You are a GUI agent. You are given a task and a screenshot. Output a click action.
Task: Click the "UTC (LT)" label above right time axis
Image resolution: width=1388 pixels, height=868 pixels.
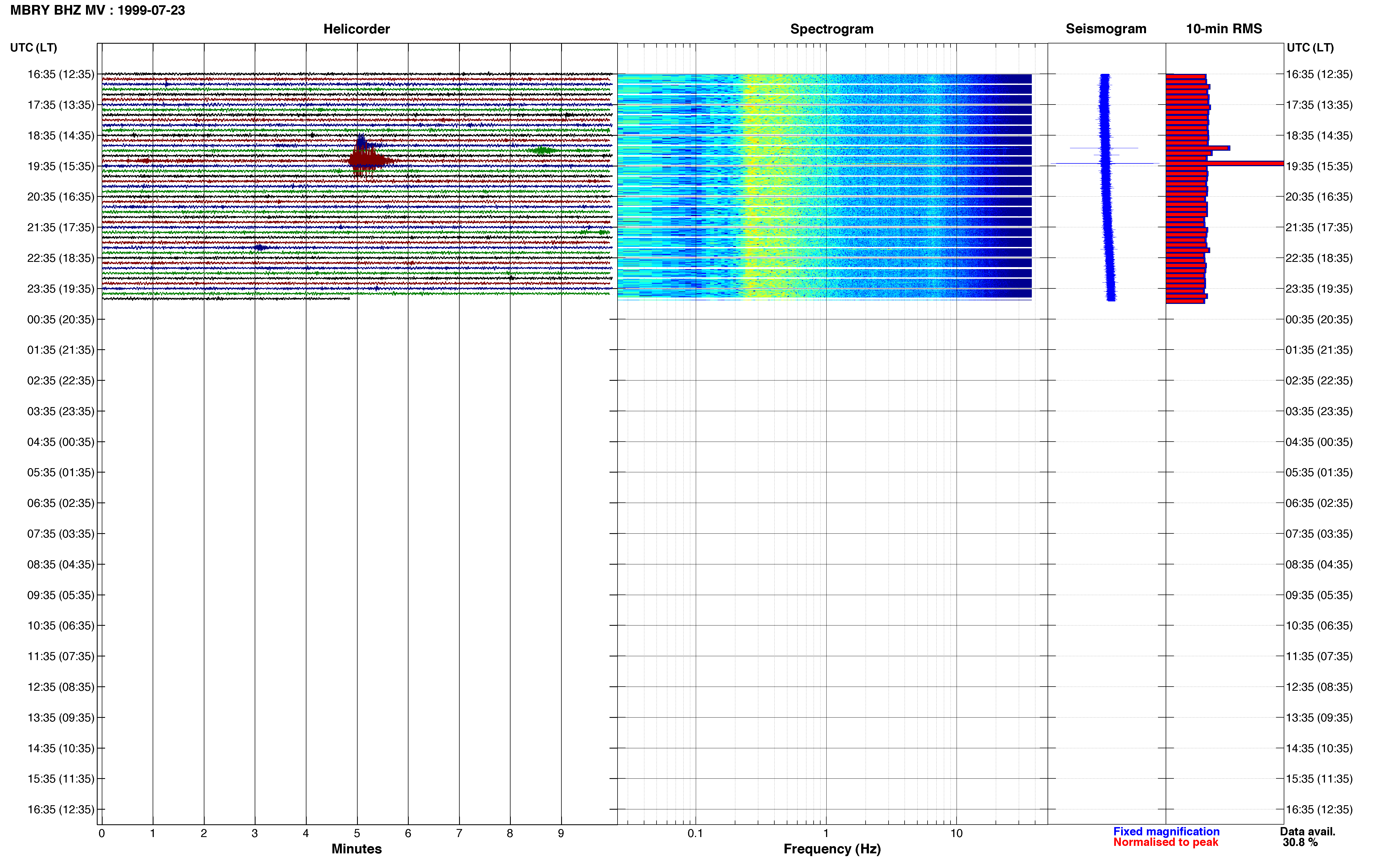(x=1310, y=48)
